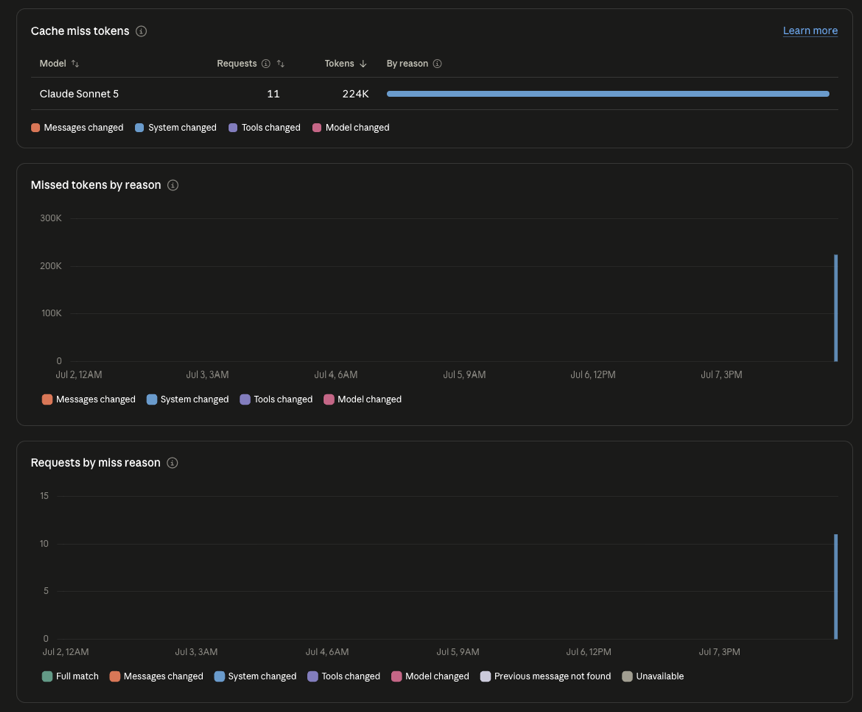Click the 11 requests value

pos(273,94)
